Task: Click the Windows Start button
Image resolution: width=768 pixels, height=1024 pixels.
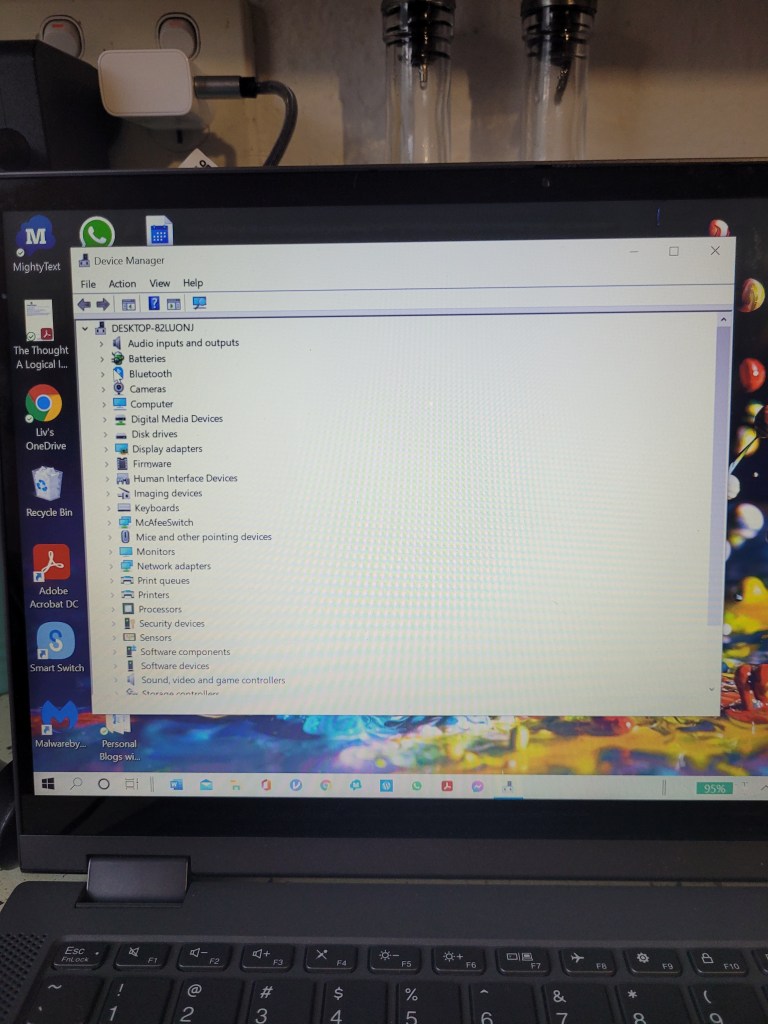Action: pyautogui.click(x=46, y=784)
